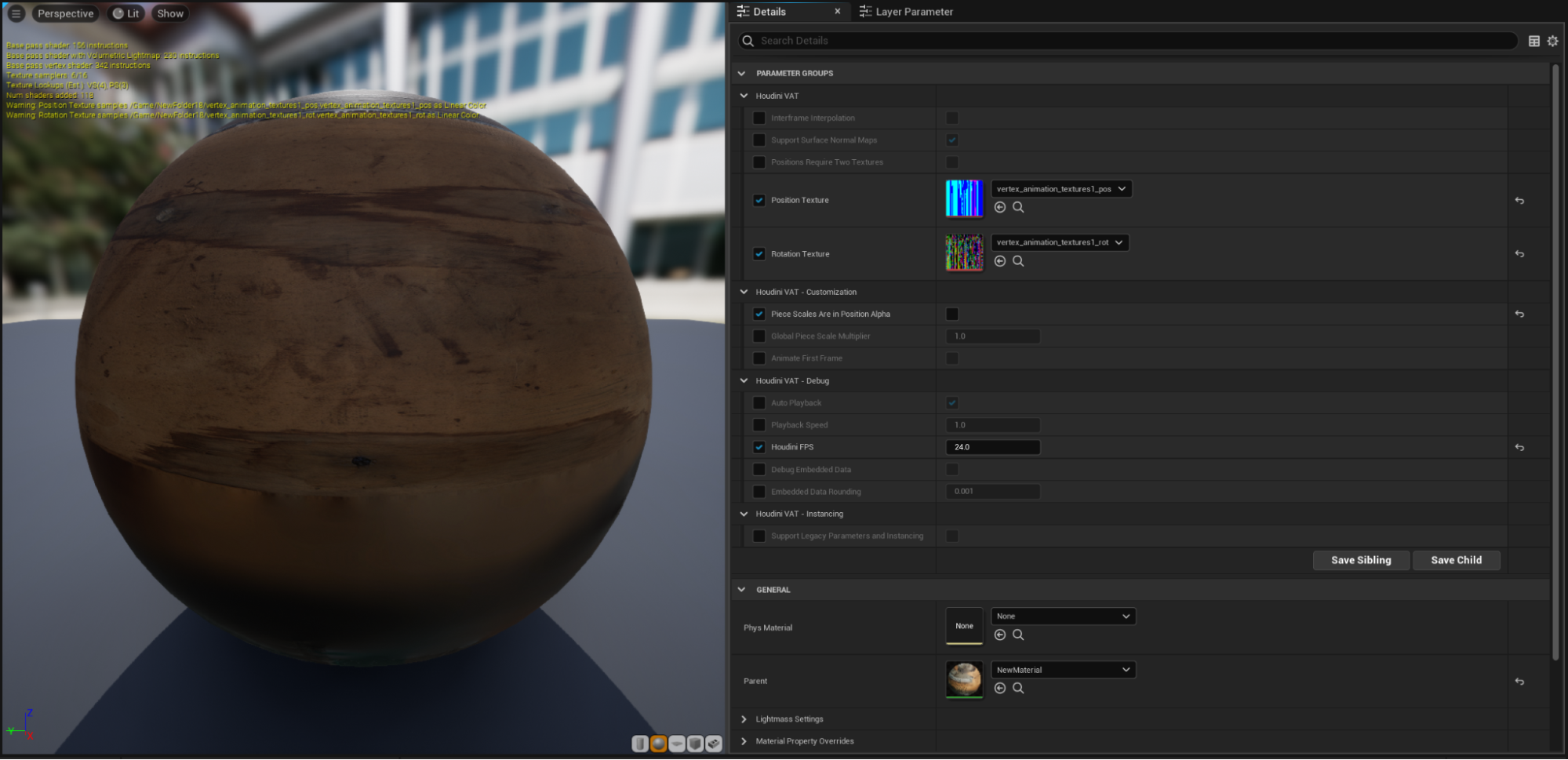The width and height of the screenshot is (1568, 760).
Task: Open the viewport options hamburger menu
Action: [16, 13]
